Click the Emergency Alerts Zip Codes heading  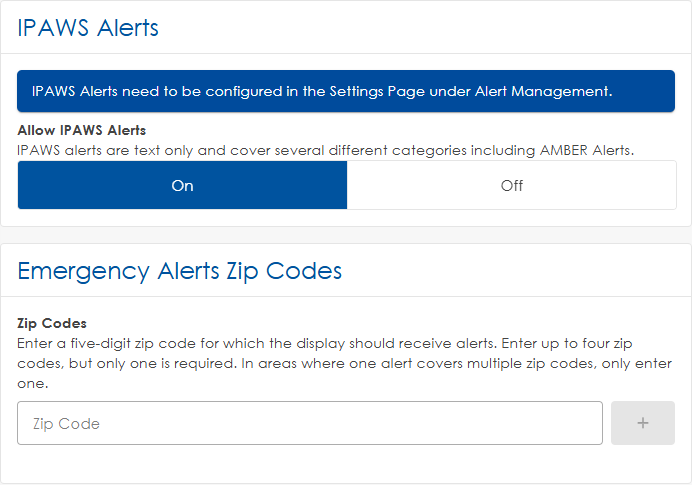pos(180,271)
